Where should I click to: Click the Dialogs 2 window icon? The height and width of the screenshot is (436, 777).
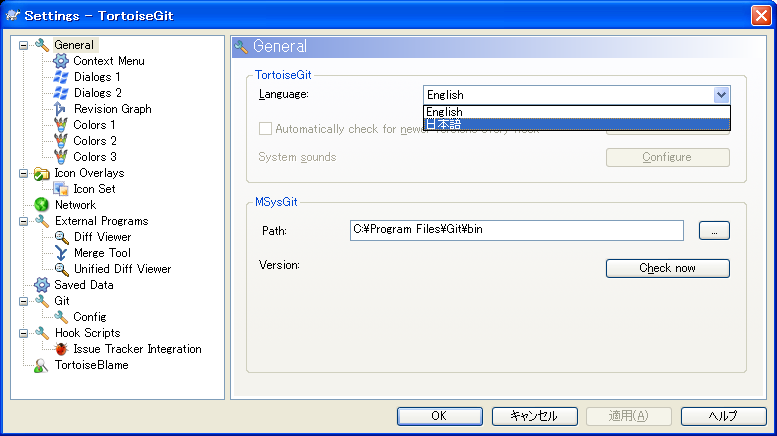click(x=61, y=93)
